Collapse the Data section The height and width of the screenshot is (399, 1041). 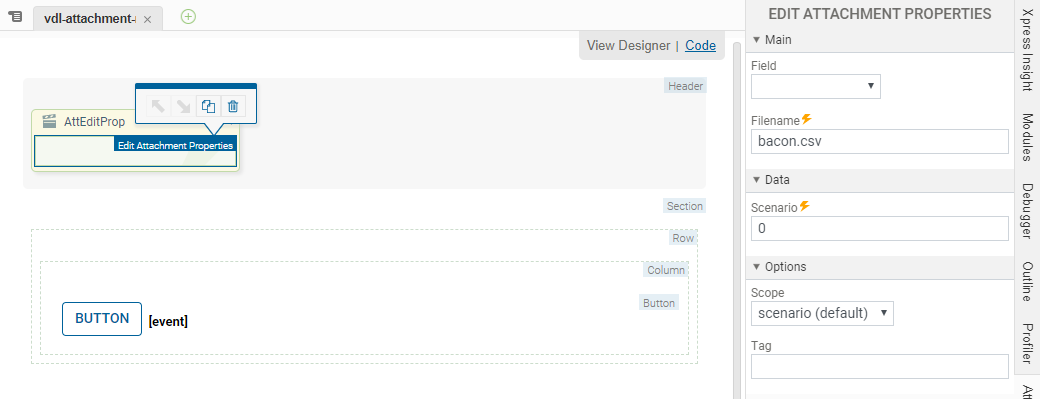(x=756, y=180)
